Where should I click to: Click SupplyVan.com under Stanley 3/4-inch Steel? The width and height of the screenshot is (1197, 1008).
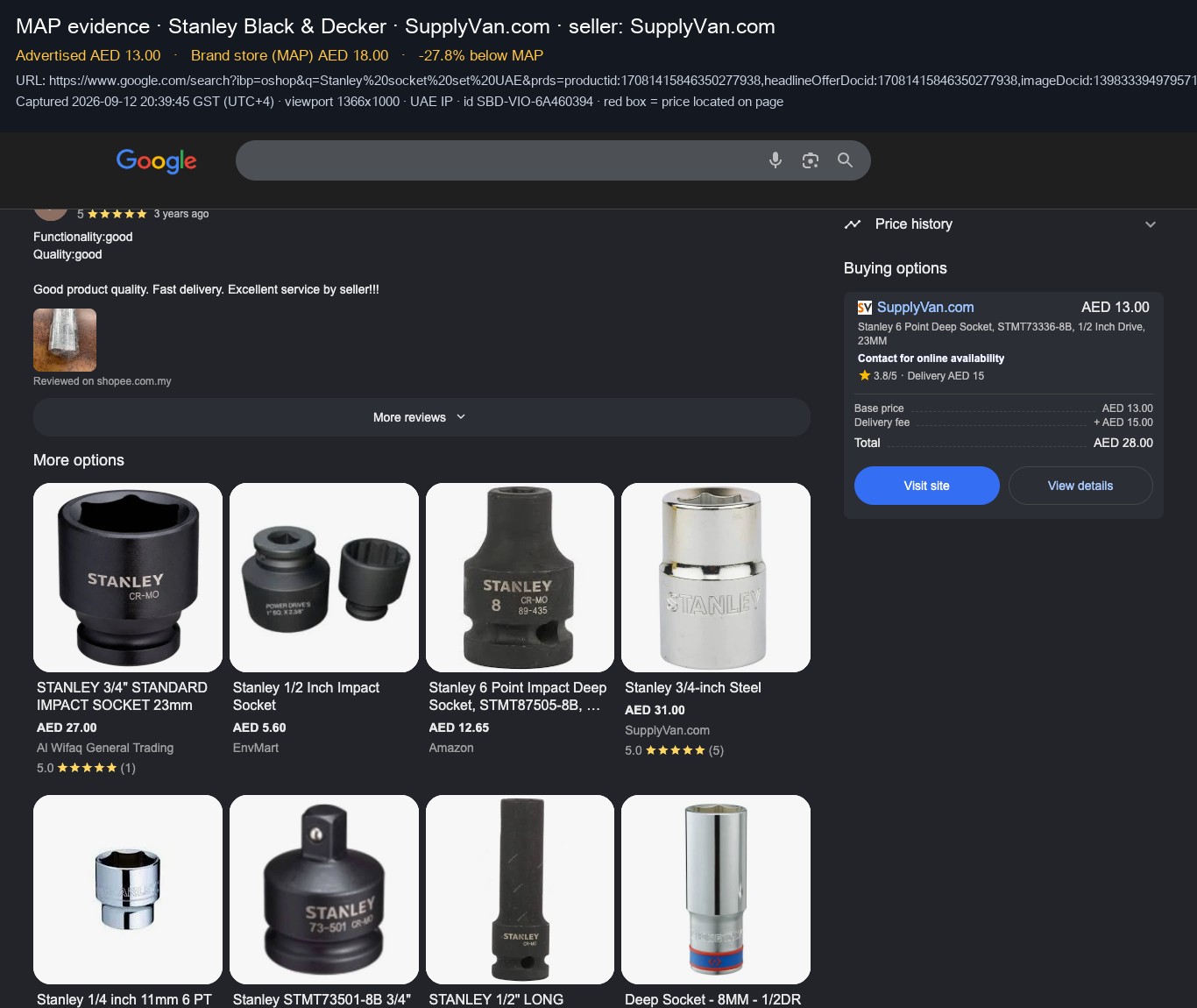tap(668, 730)
